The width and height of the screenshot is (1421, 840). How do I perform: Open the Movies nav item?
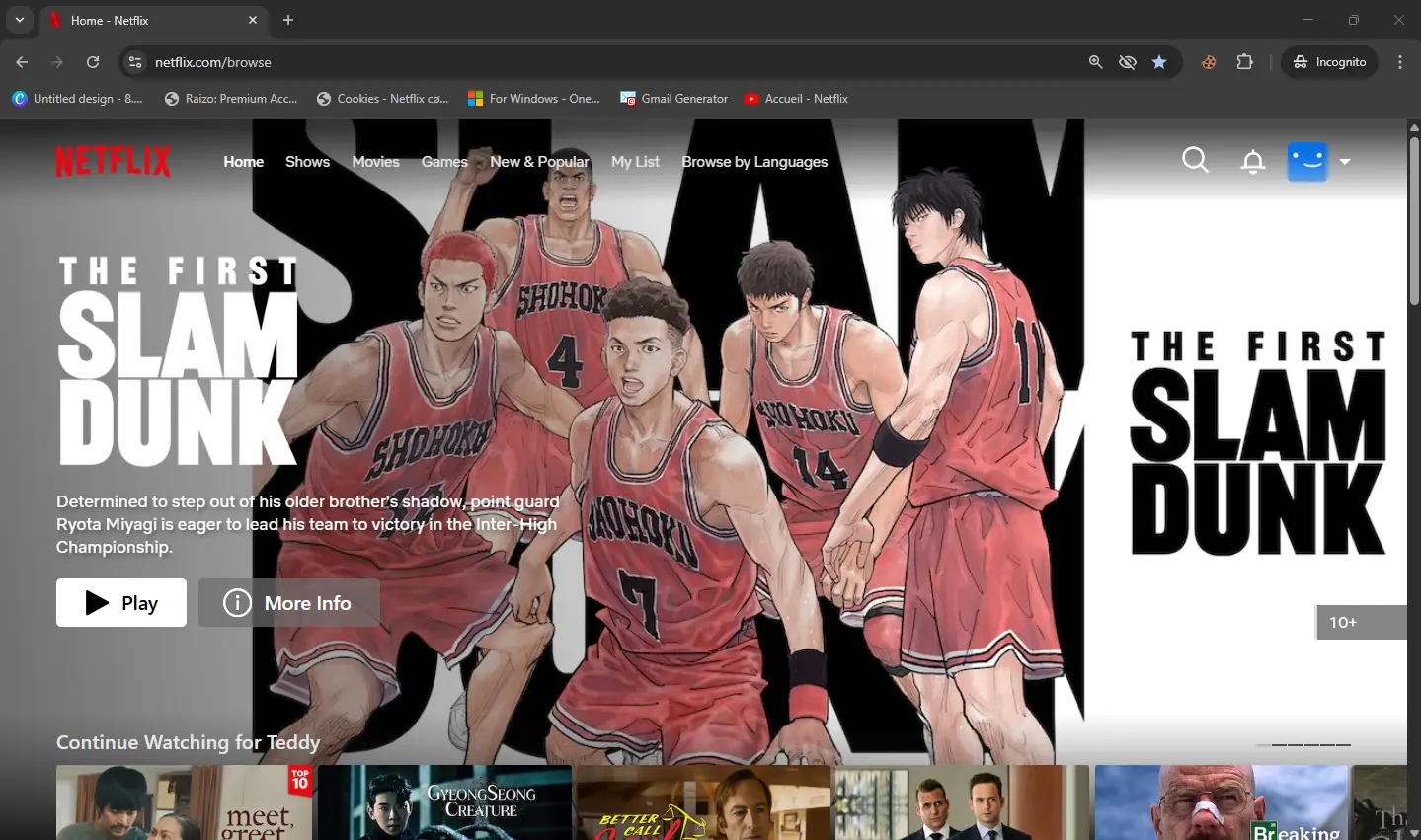click(375, 162)
